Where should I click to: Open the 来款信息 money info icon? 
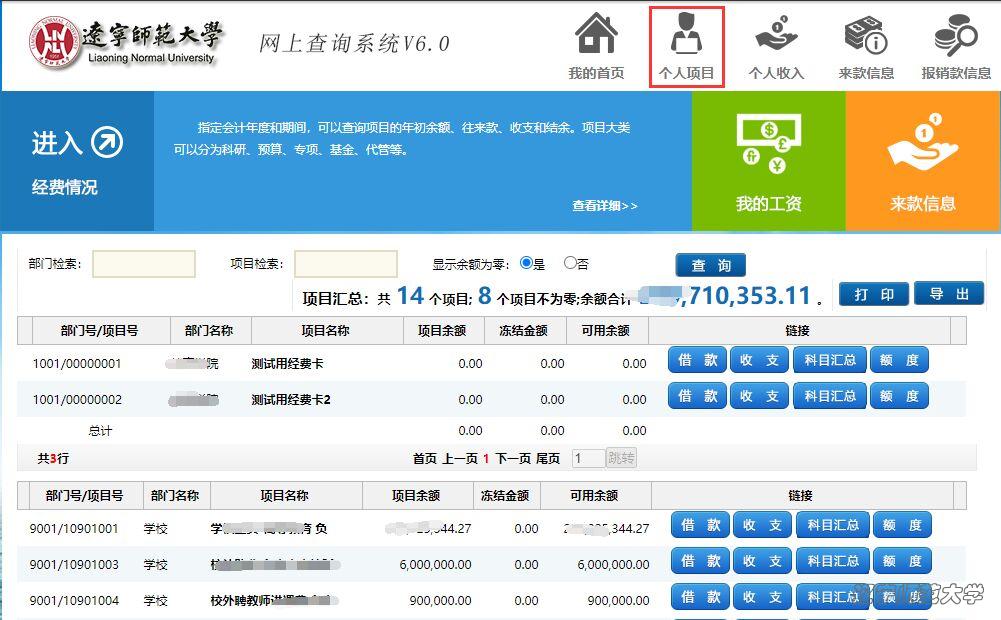pos(866,36)
